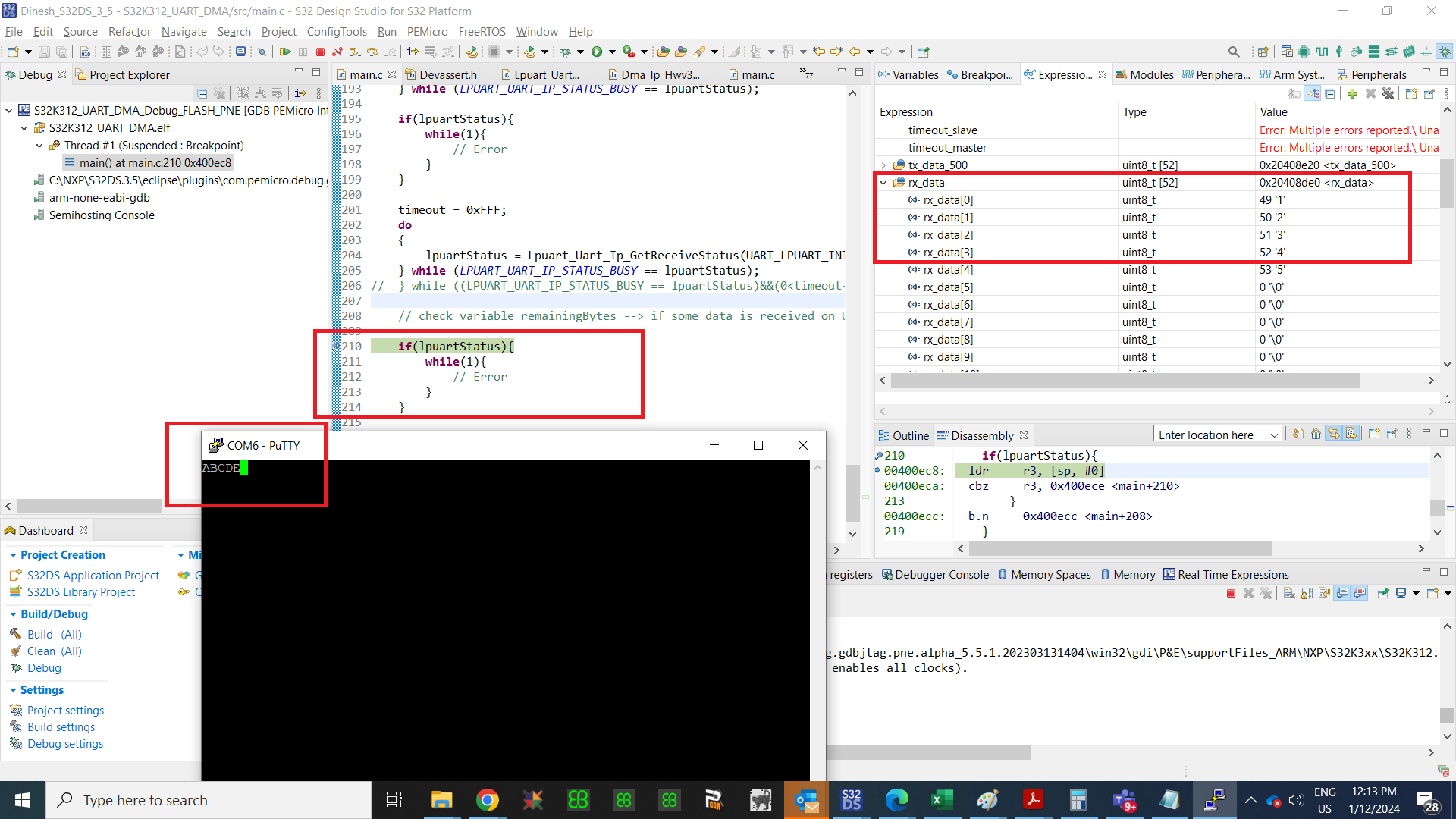Switch to the Breakpoints tab

tap(980, 74)
